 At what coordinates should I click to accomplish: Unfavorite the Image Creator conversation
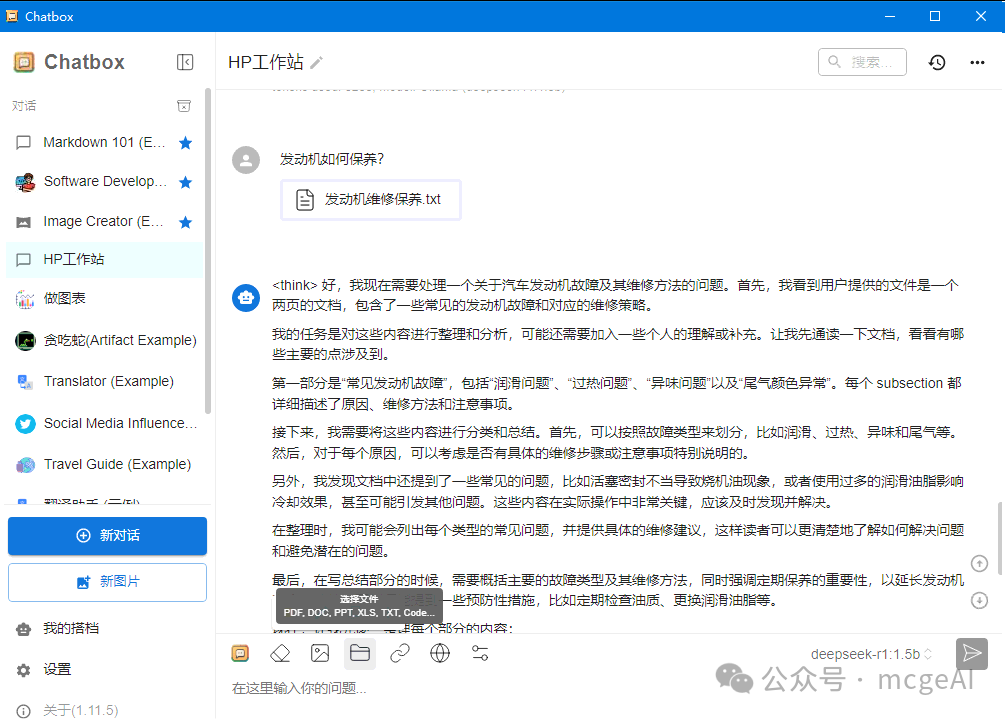point(185,221)
